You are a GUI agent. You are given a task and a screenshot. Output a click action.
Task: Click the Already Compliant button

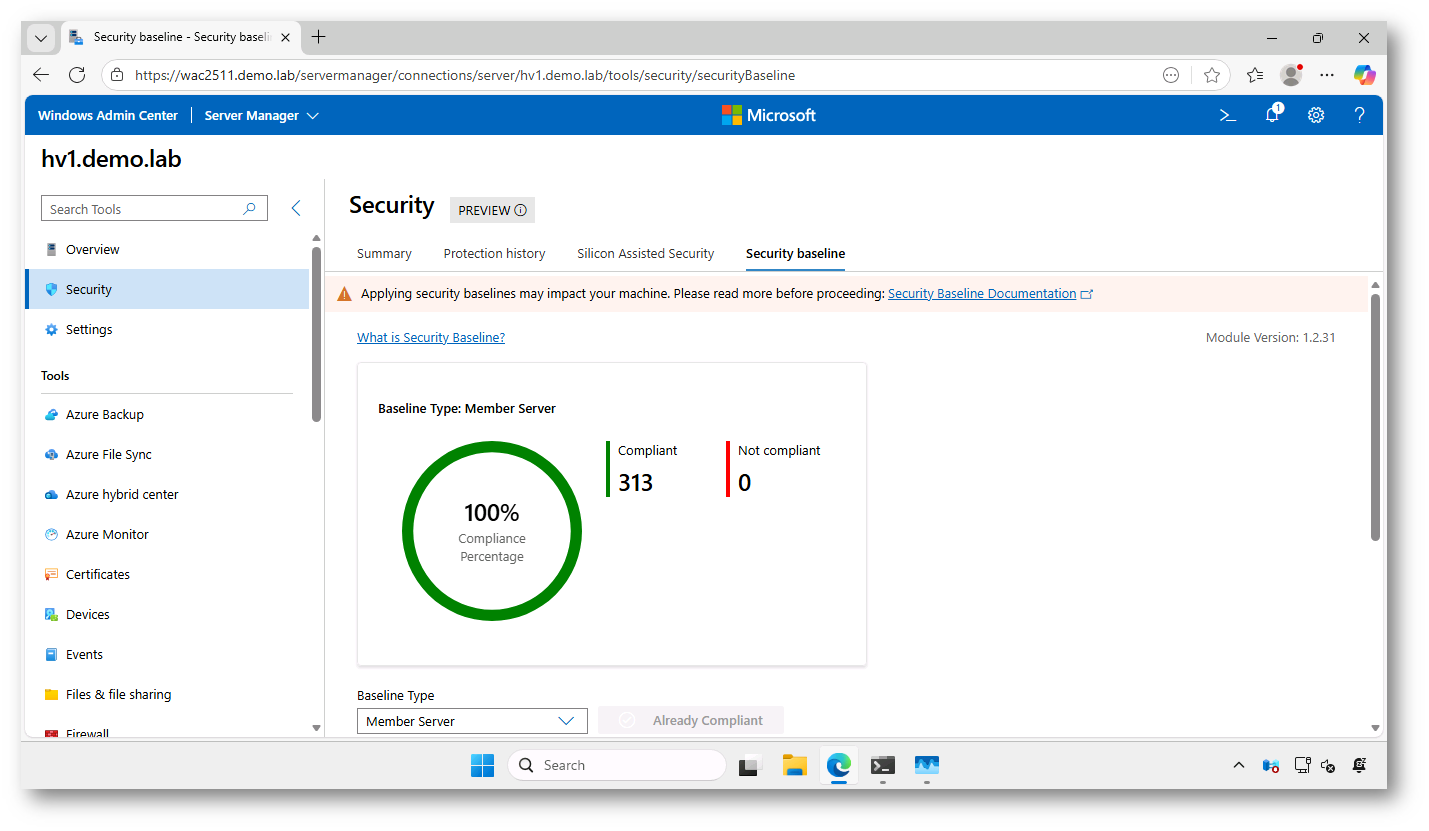coord(691,721)
